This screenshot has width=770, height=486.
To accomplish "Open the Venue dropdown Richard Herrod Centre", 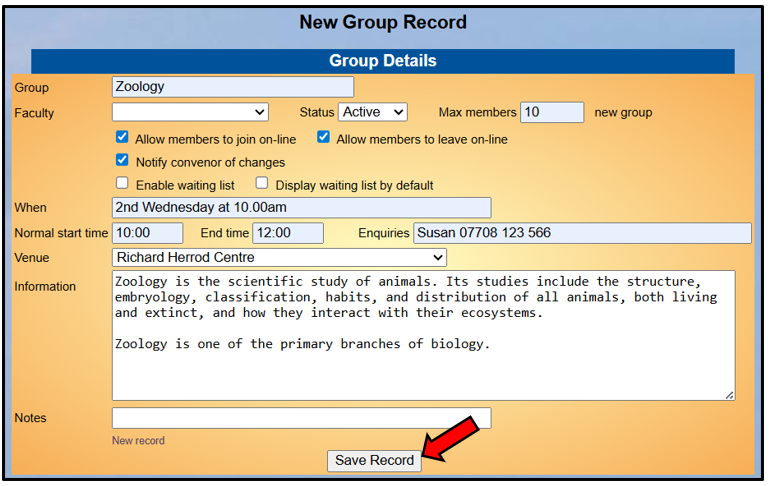I will click(x=279, y=257).
